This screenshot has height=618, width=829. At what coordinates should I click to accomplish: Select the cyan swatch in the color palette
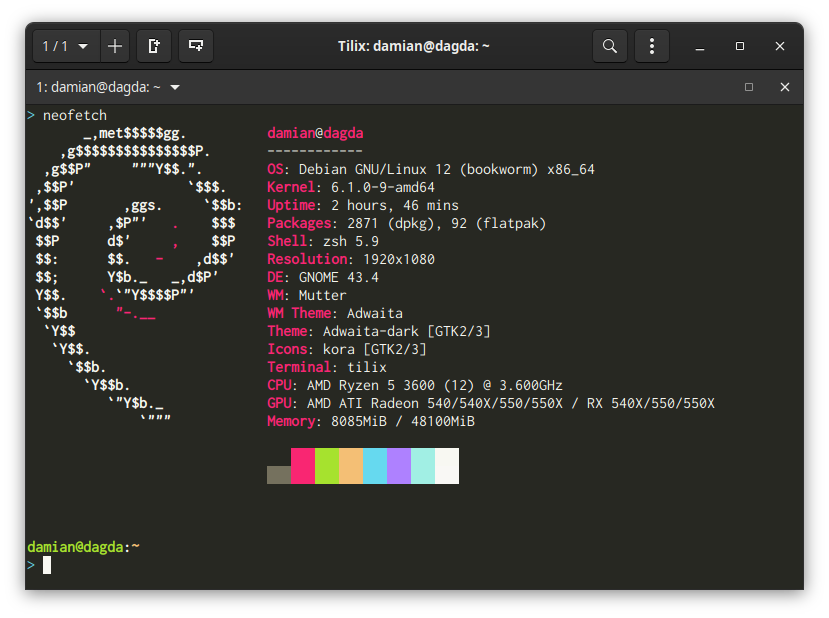375,465
